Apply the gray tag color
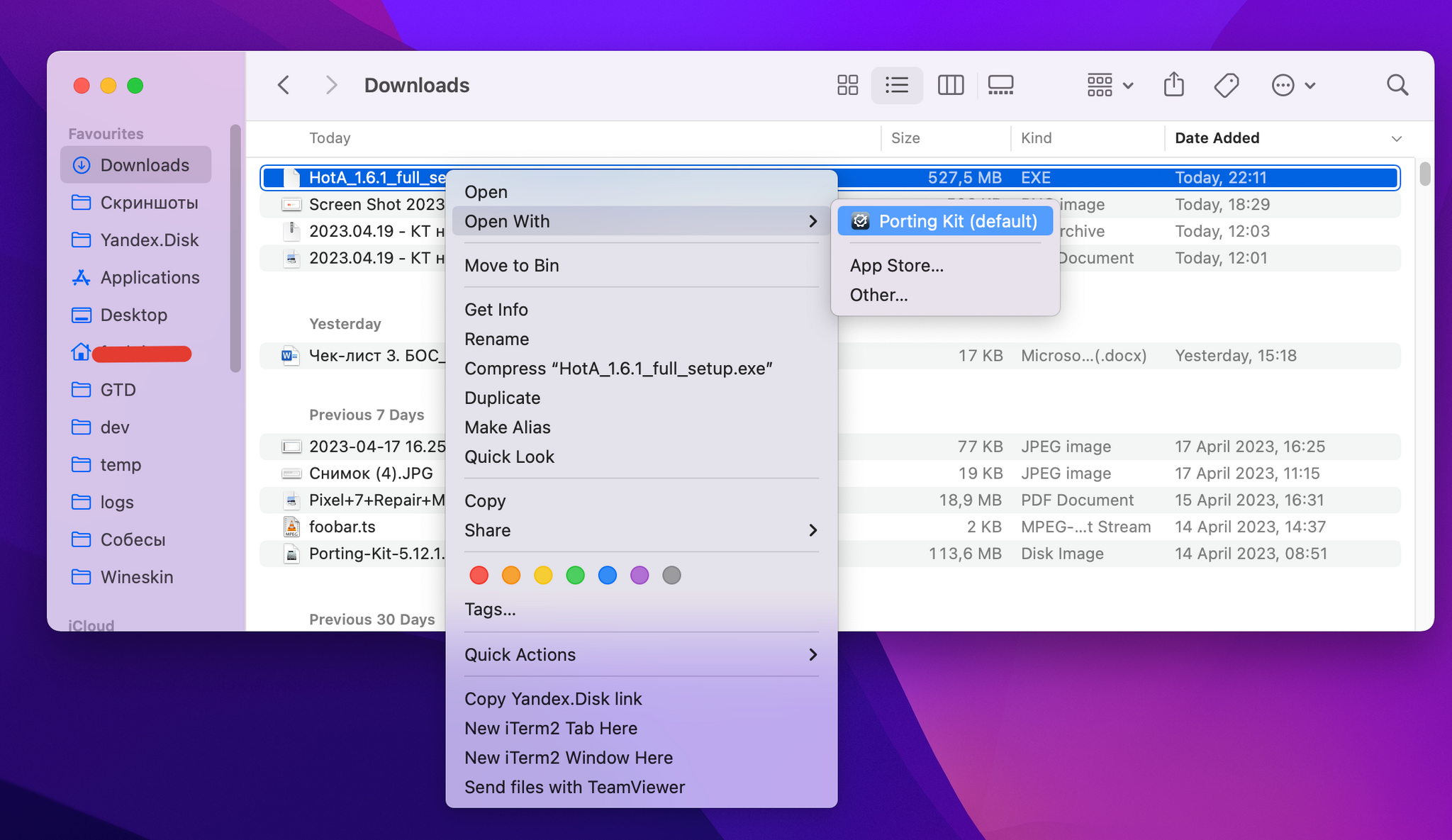Screen dimensions: 1452x840 point(671,575)
